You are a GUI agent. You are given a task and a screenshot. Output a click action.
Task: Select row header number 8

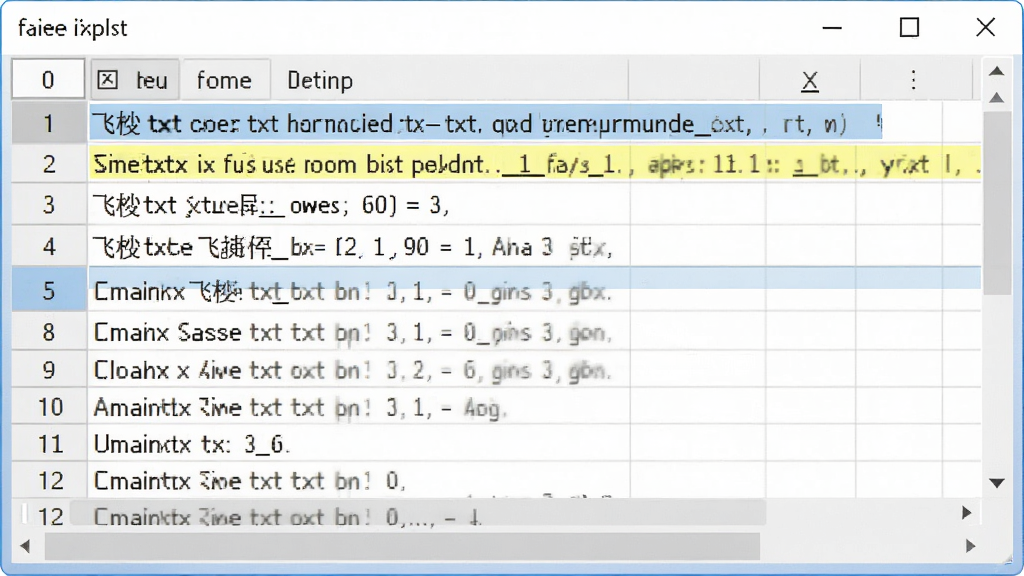(49, 332)
